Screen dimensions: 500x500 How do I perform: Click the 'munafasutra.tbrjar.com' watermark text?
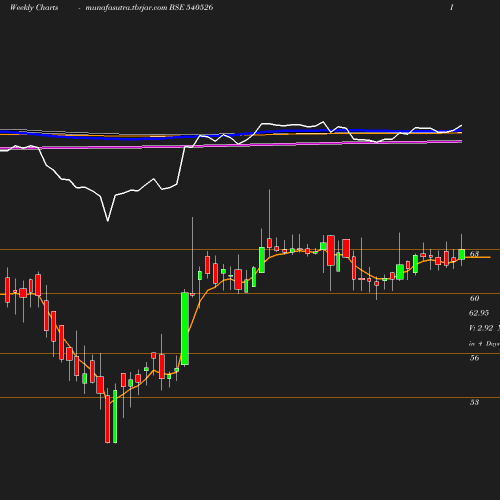(126, 8)
